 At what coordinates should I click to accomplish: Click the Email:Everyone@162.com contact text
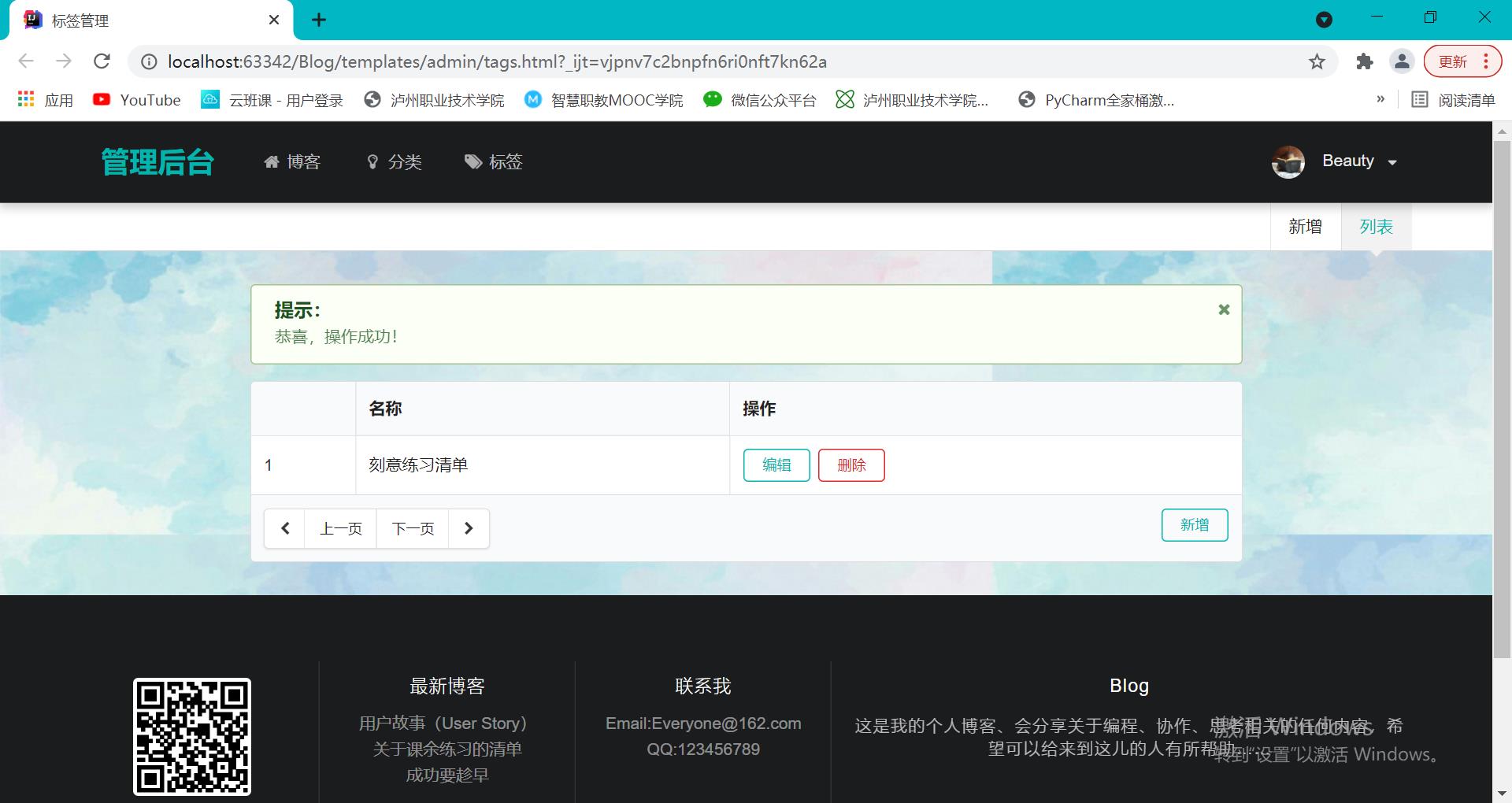(703, 723)
